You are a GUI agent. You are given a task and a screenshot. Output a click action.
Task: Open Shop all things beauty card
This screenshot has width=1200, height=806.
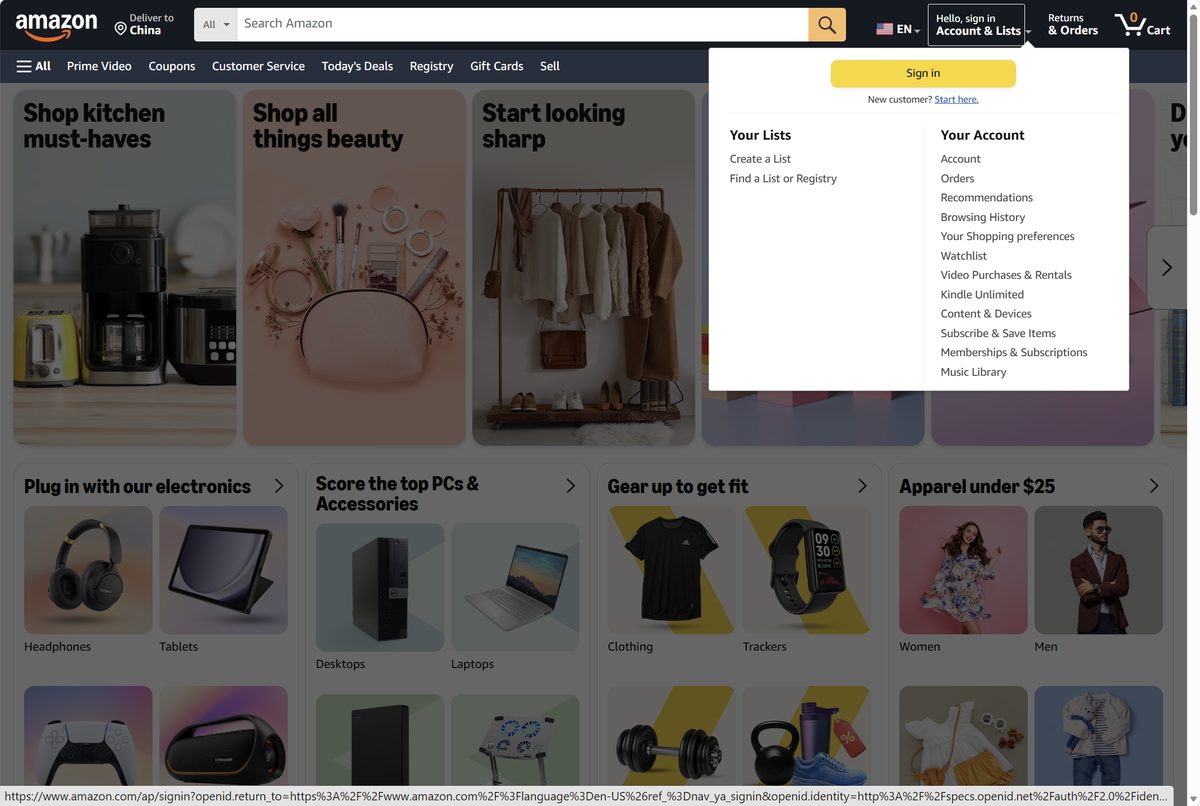354,268
